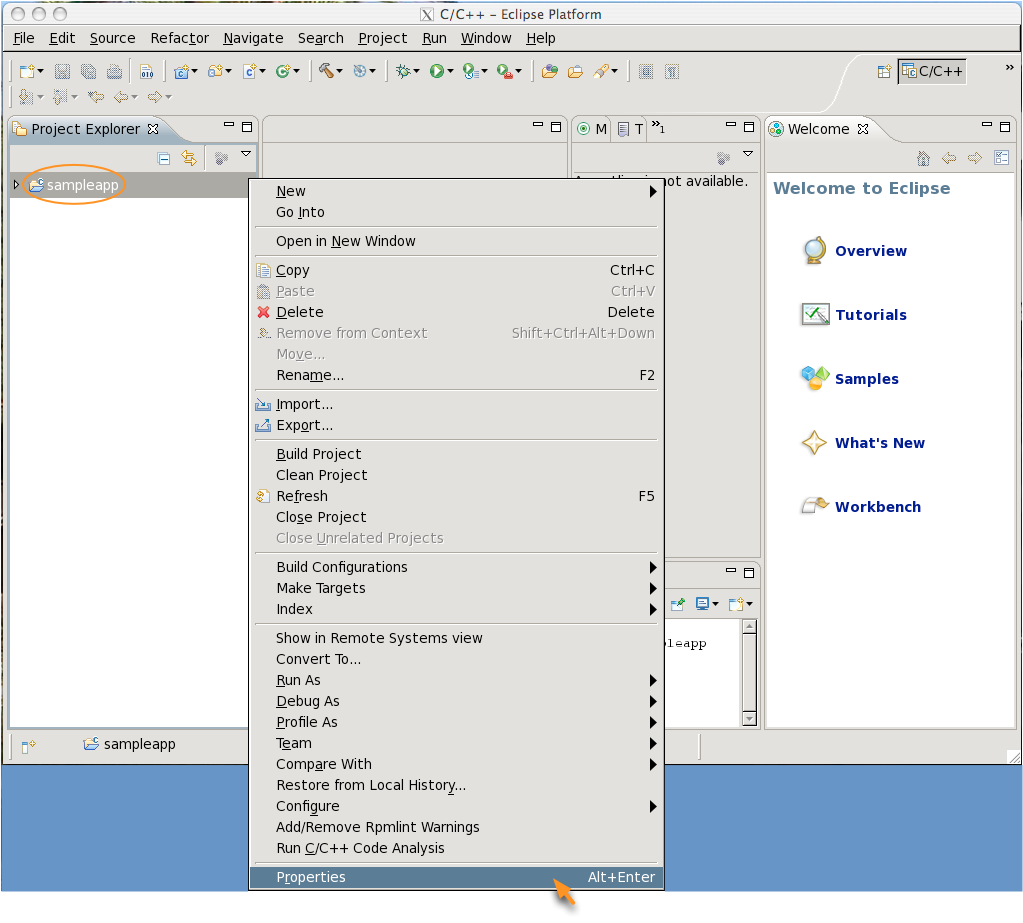Image resolution: width=1023 pixels, height=923 pixels.
Task: Choose Rename... in context menu
Action: (457, 376)
